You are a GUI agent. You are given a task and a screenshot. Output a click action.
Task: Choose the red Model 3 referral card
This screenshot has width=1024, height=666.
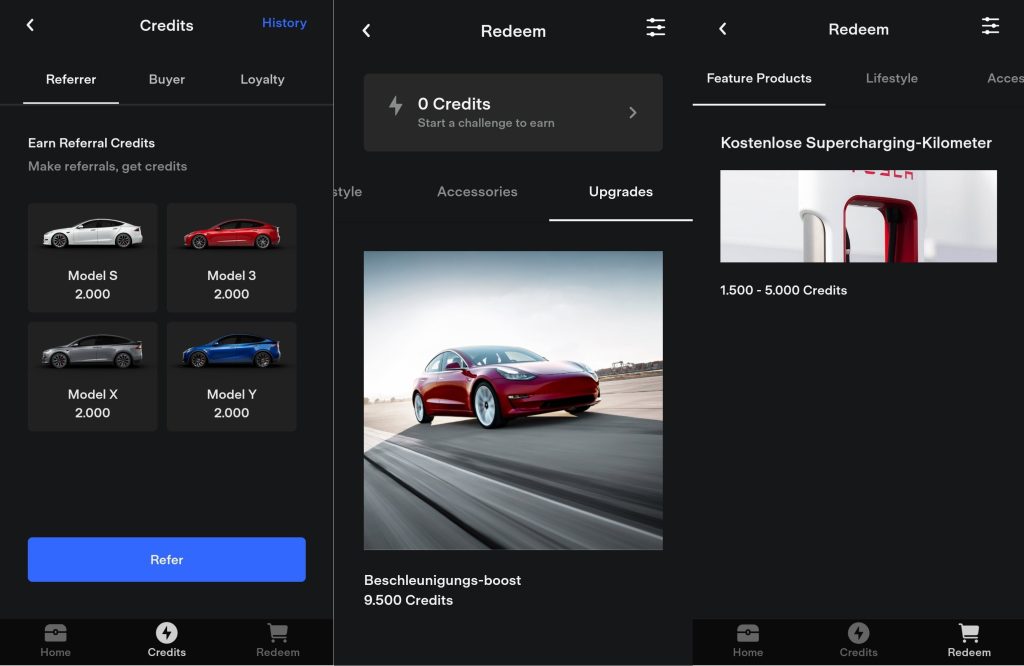tap(231, 258)
